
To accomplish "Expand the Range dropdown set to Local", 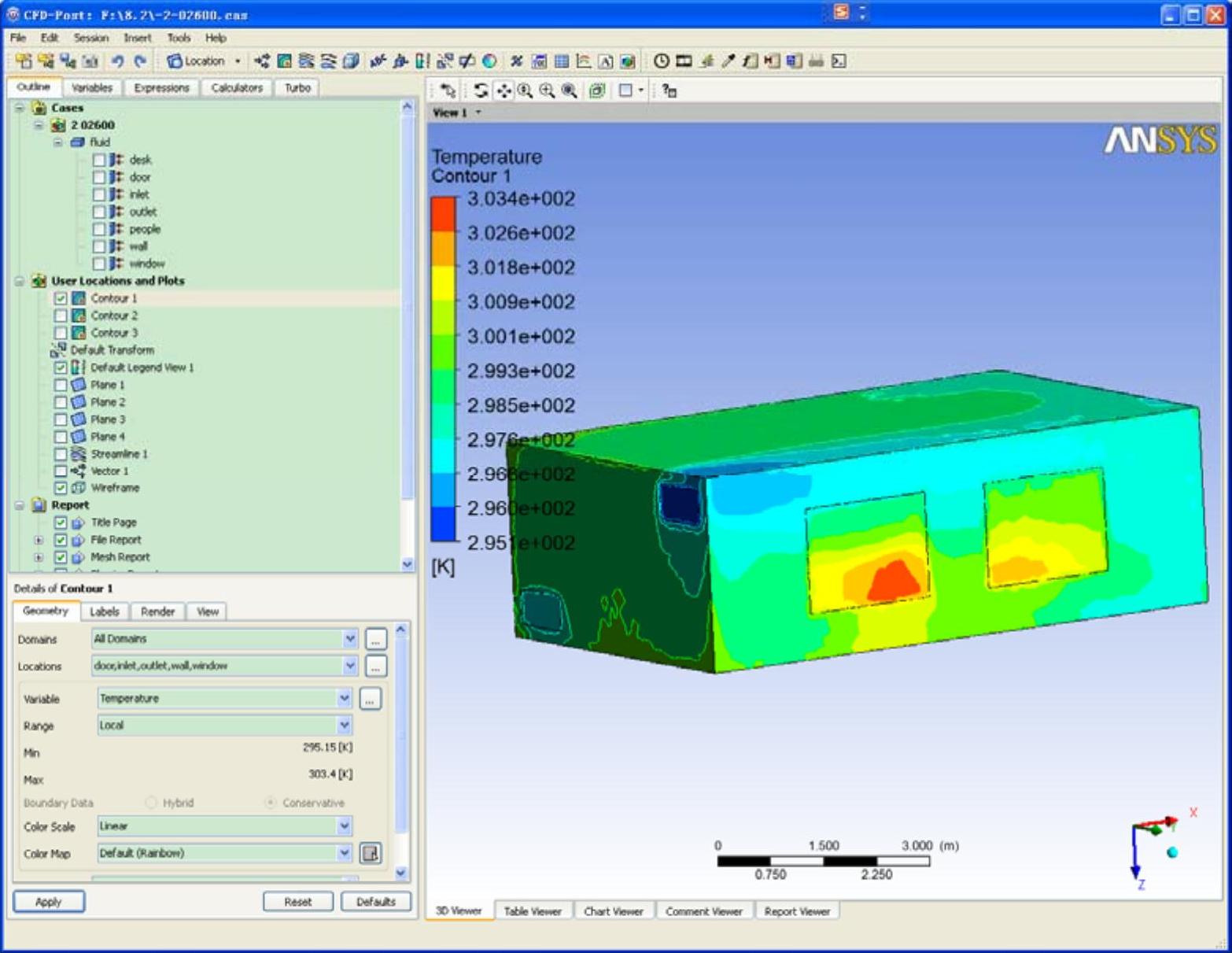I will (x=344, y=725).
